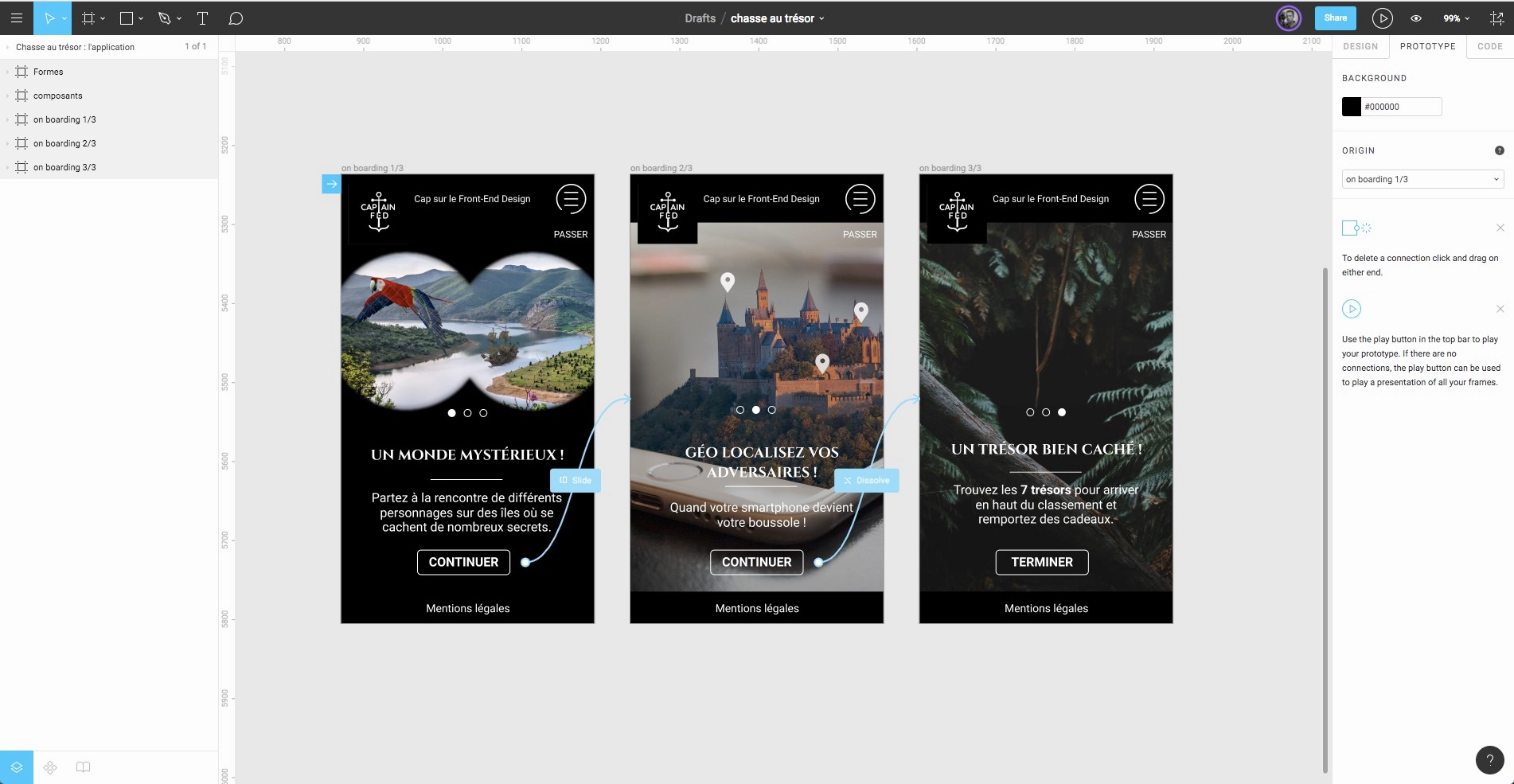Switch to the Code tab

point(1489,46)
